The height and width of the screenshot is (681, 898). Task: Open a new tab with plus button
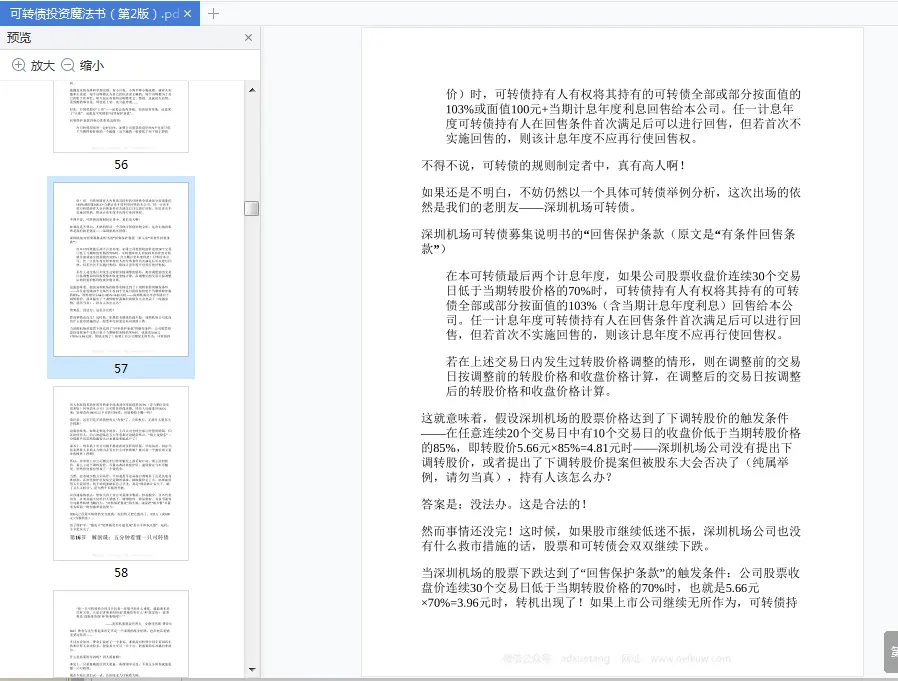(x=213, y=14)
